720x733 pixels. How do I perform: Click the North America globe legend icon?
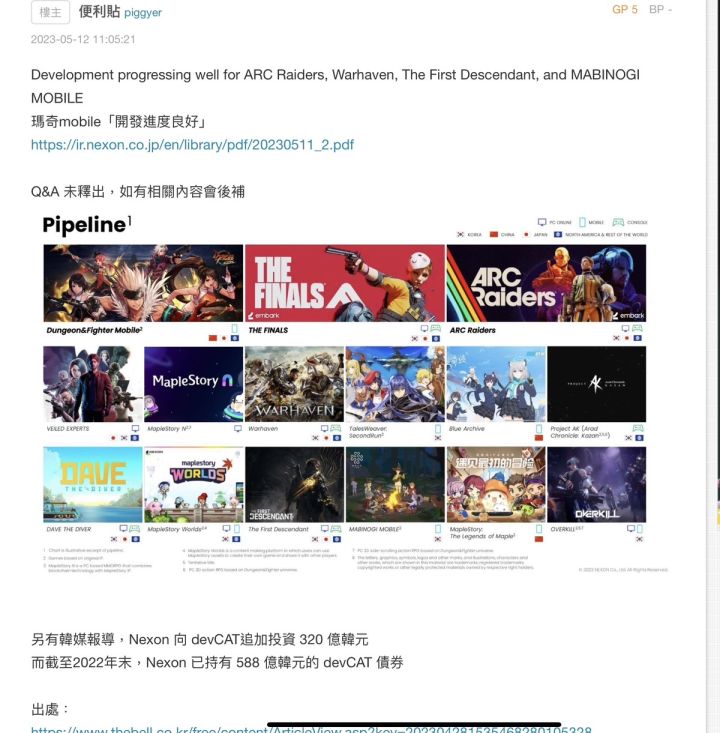click(x=558, y=234)
